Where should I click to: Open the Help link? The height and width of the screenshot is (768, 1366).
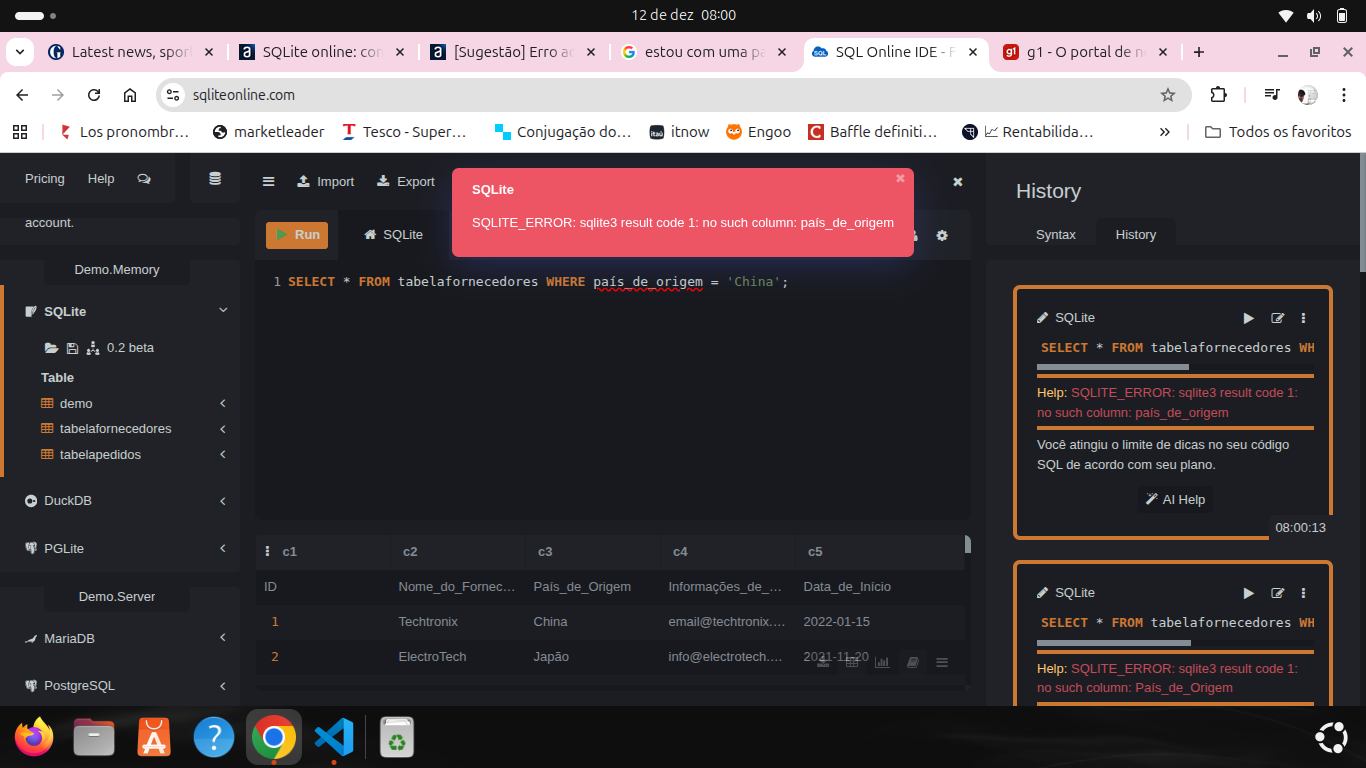tap(101, 179)
